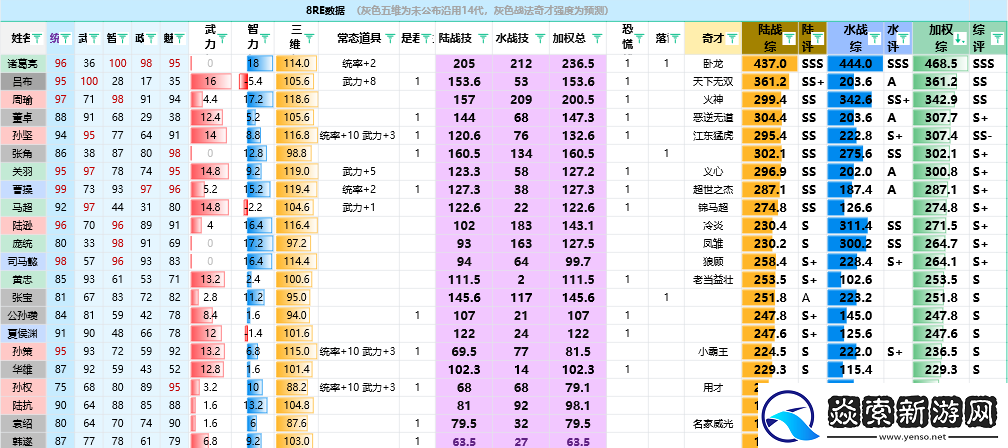Open the filter dropdown on the 是君 column

pos(426,39)
